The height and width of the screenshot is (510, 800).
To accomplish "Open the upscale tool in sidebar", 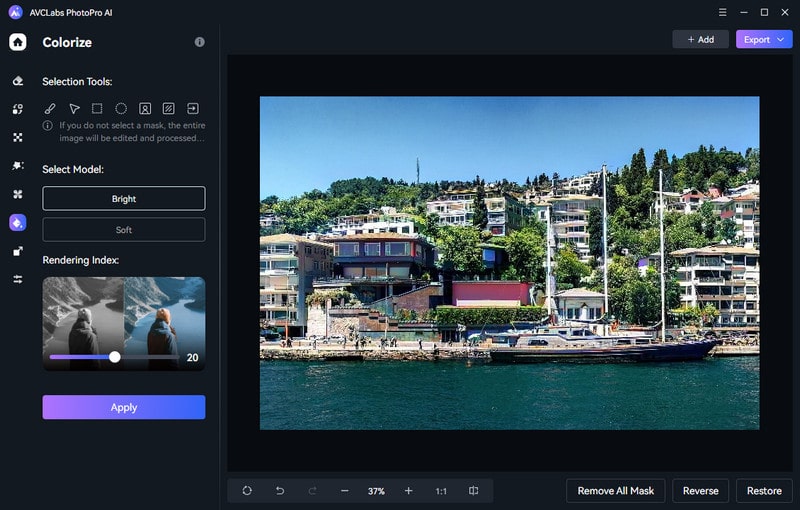I will [x=18, y=251].
